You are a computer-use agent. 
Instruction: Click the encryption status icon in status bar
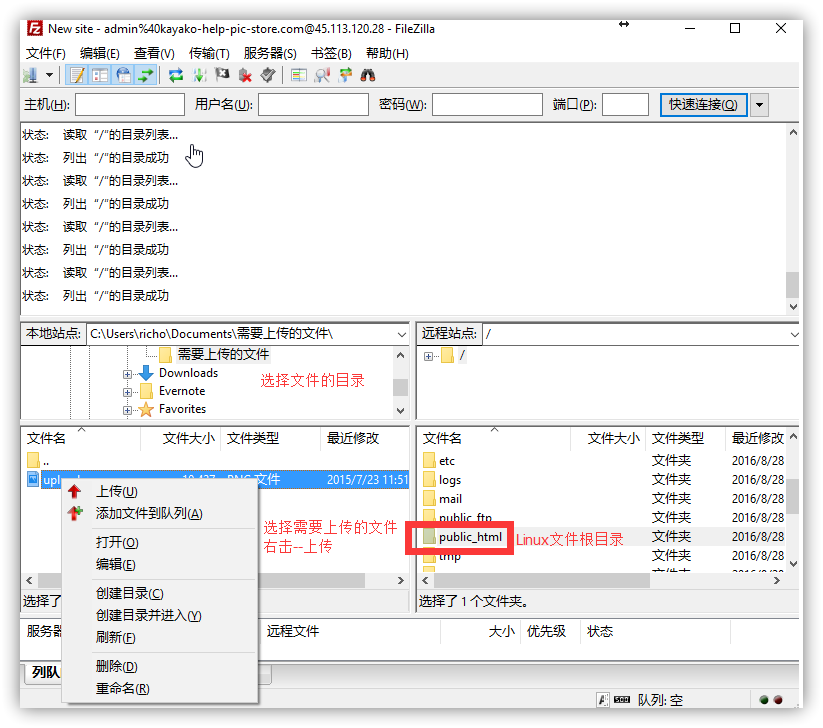(x=603, y=700)
